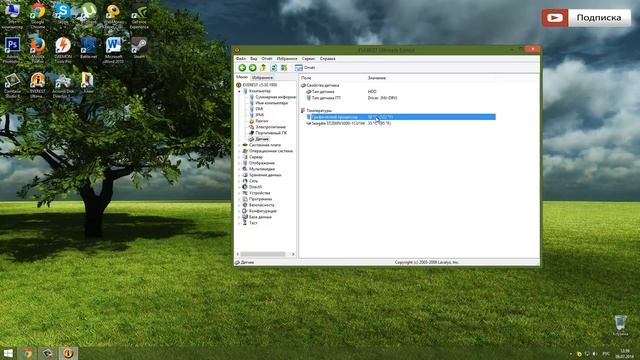Screen dimensions: 640x360
Task: Open Google Chrome desktop shortcut
Action: (x=38, y=16)
